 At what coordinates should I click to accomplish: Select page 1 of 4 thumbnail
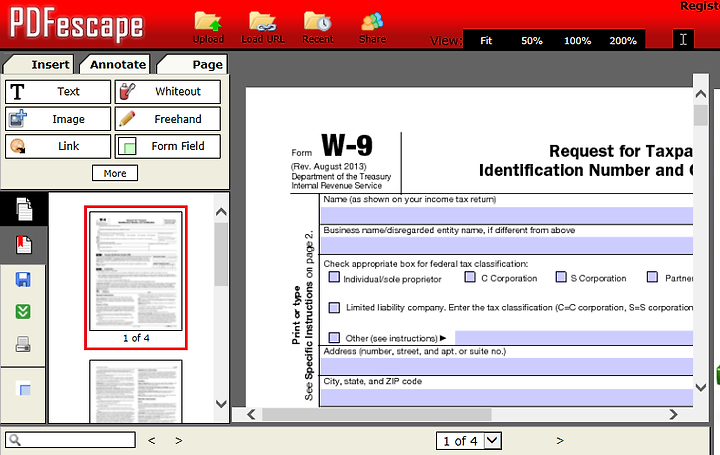(135, 277)
